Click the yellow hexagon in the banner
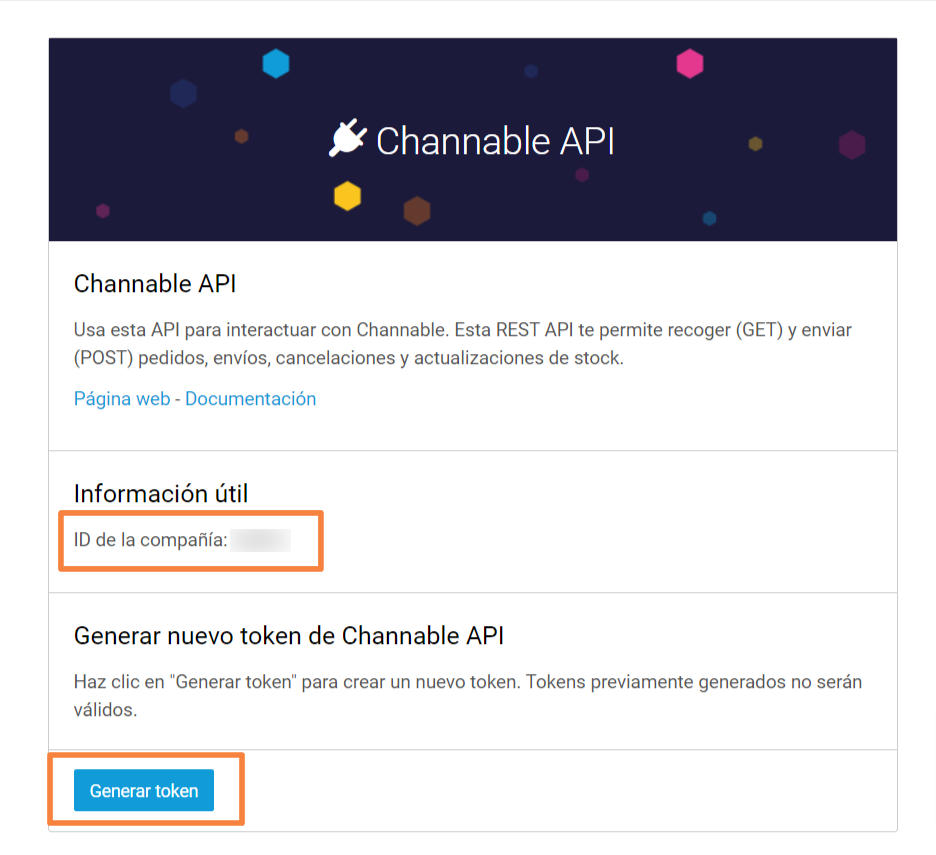 (347, 196)
